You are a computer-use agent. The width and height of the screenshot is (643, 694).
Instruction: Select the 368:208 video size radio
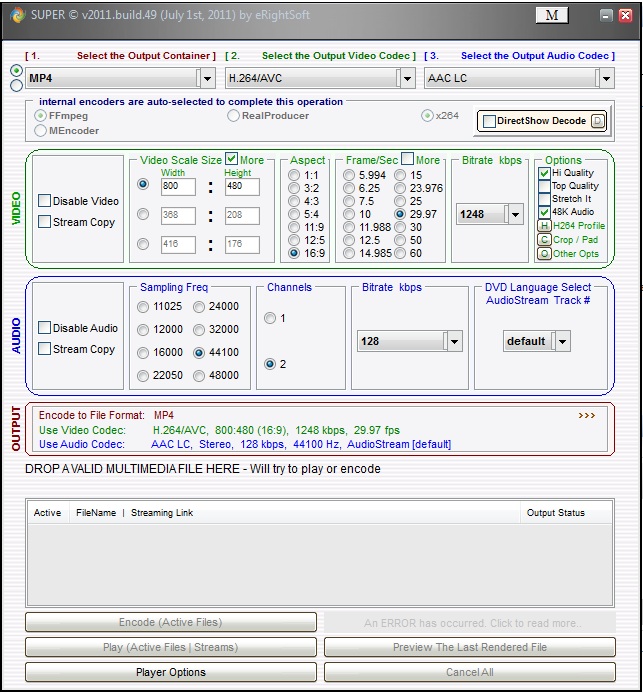pyautogui.click(x=143, y=215)
